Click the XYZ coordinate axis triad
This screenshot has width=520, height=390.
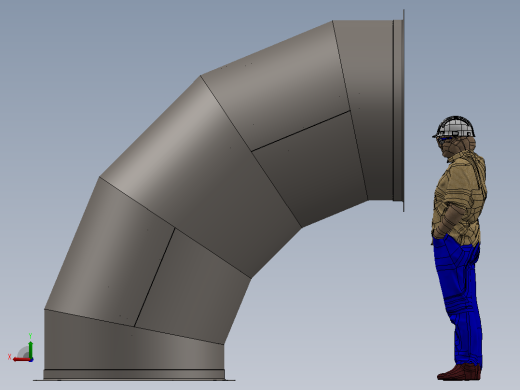[x=21, y=348]
